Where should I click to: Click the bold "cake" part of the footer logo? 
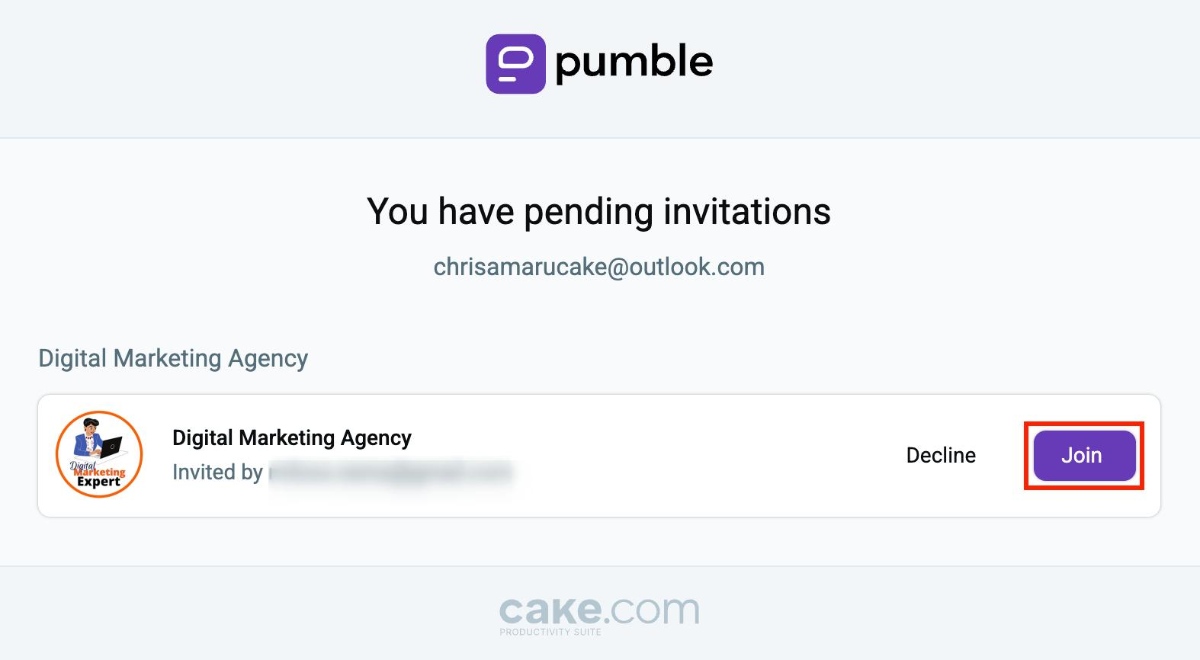(550, 610)
